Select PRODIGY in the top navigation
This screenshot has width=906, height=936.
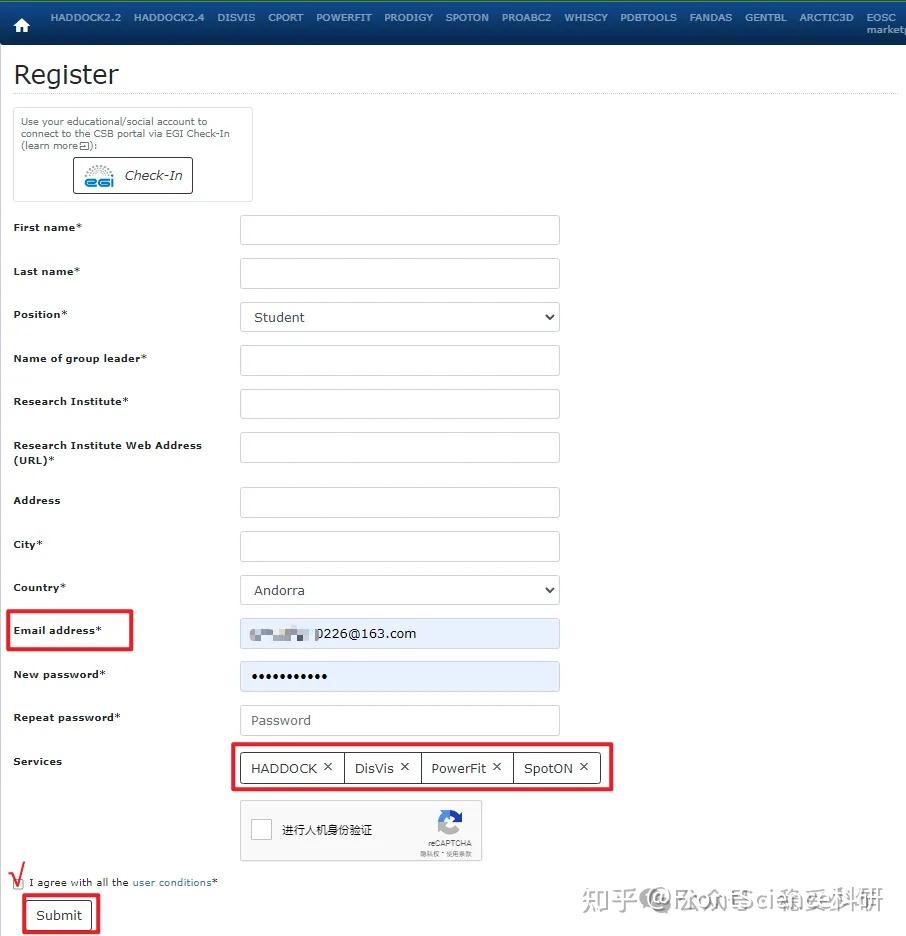click(408, 17)
